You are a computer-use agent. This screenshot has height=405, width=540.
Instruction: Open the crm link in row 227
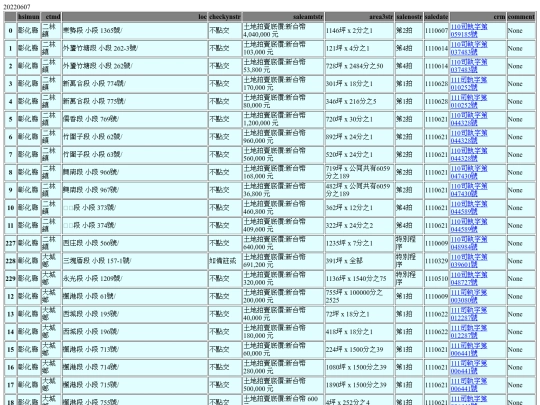click(x=469, y=243)
